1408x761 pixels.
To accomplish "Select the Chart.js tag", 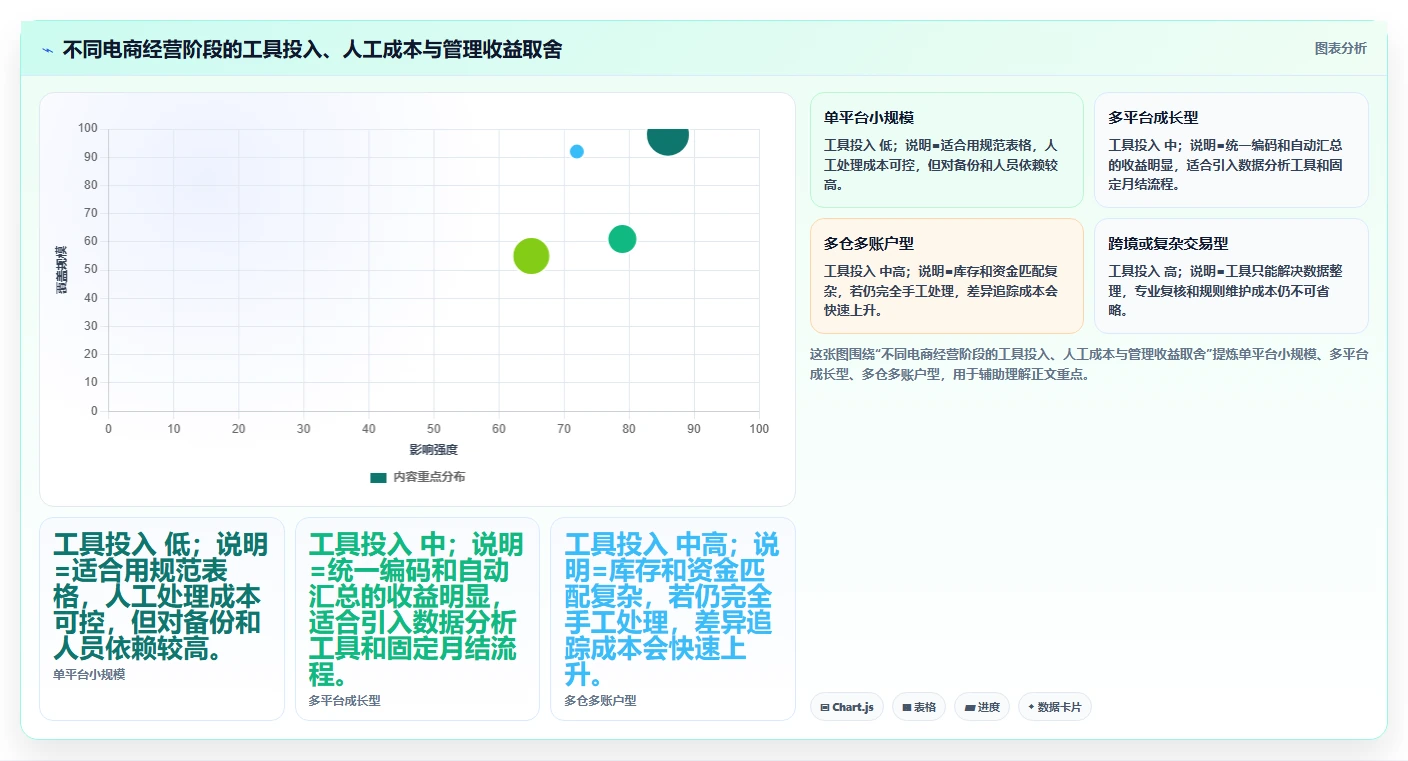I will click(846, 707).
